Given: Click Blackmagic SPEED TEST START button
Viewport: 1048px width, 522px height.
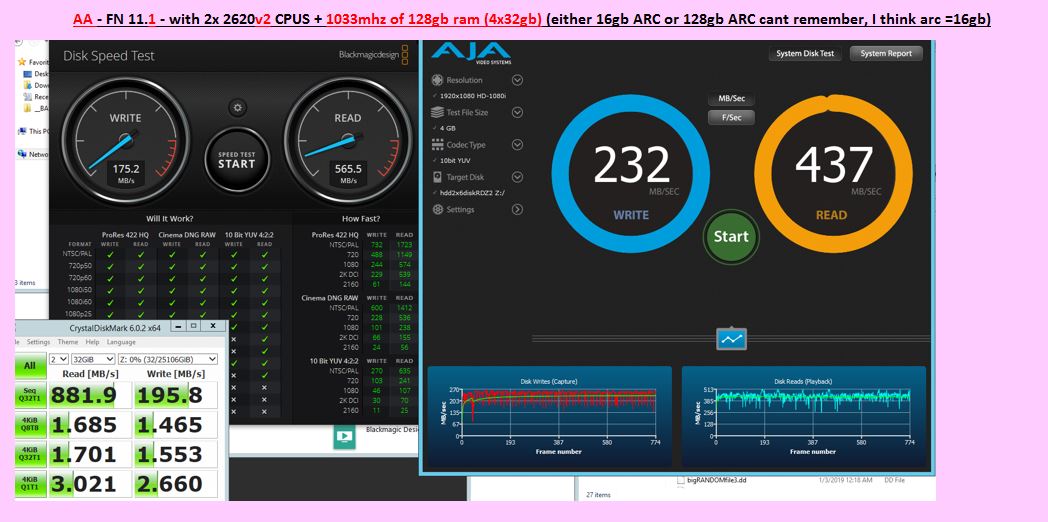Looking at the screenshot, I should point(237,160).
